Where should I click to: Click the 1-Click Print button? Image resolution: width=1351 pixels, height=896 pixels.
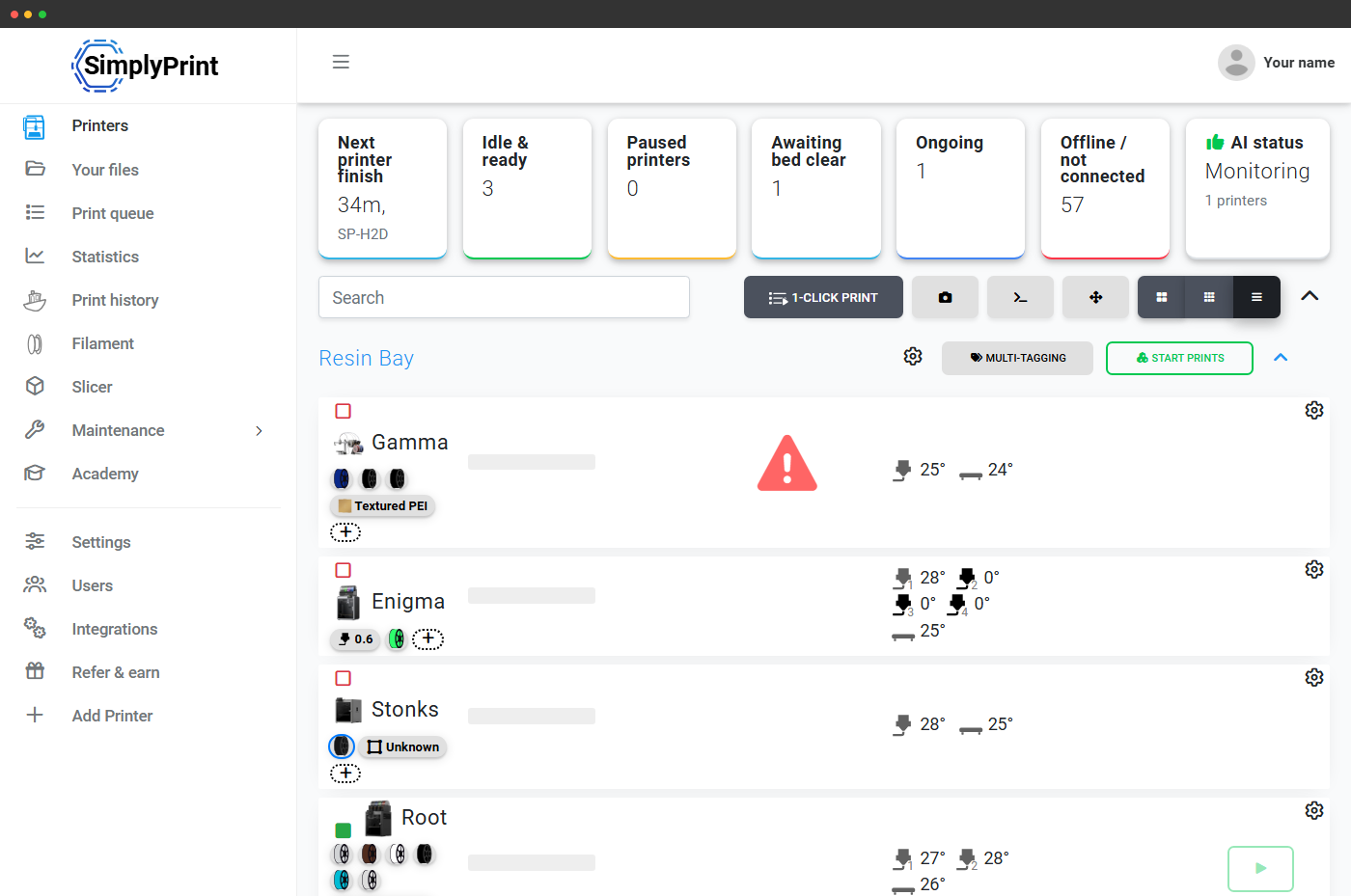pos(823,297)
